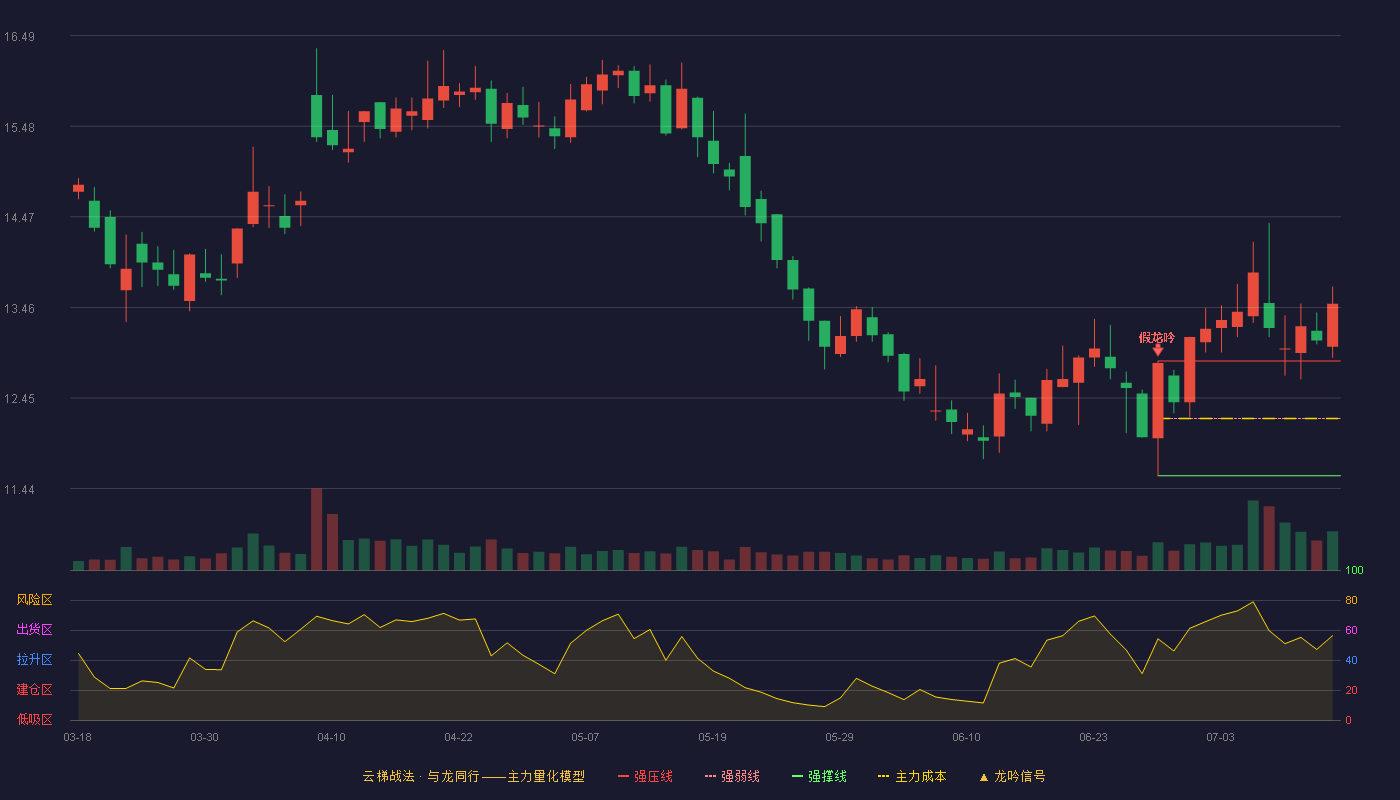
Task: Click the 04-22 date label
Action: [458, 737]
